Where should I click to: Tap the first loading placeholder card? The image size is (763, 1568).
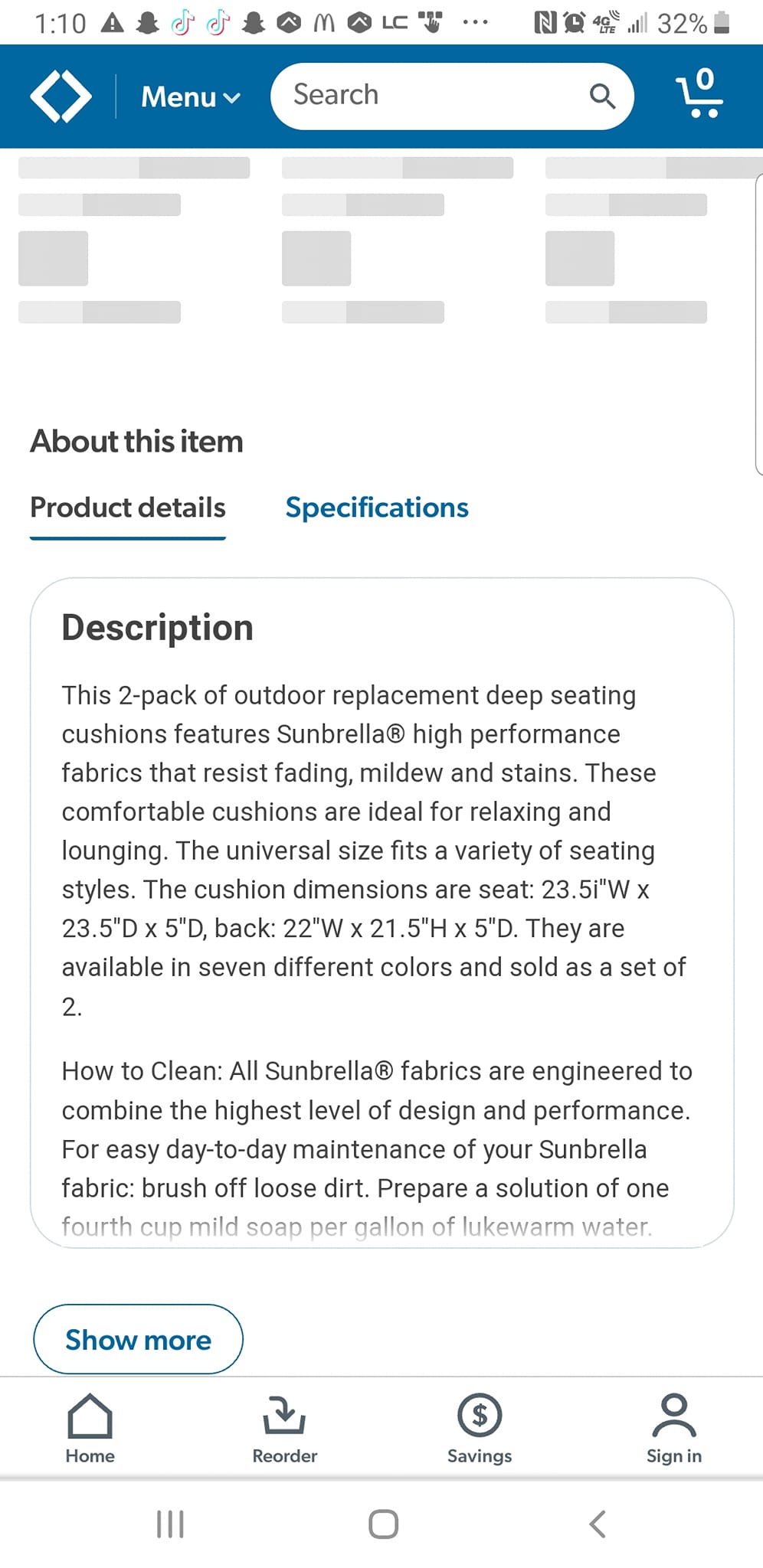(134, 240)
